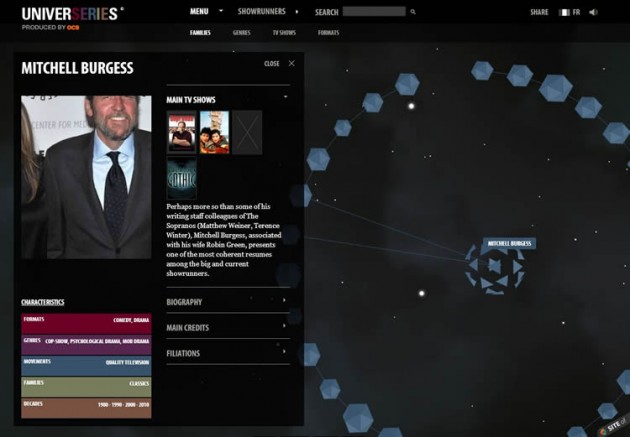
Task: Close the Mitchell Burgess panel with X
Action: click(291, 63)
